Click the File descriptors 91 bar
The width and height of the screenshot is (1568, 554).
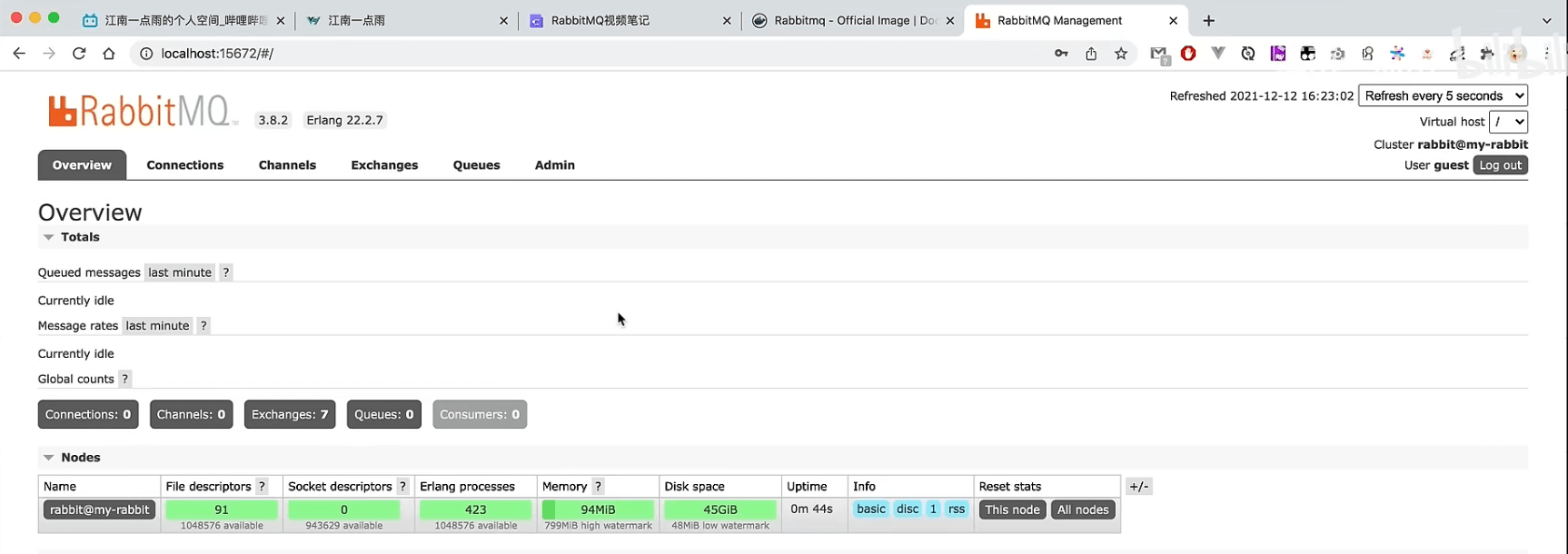pos(222,509)
